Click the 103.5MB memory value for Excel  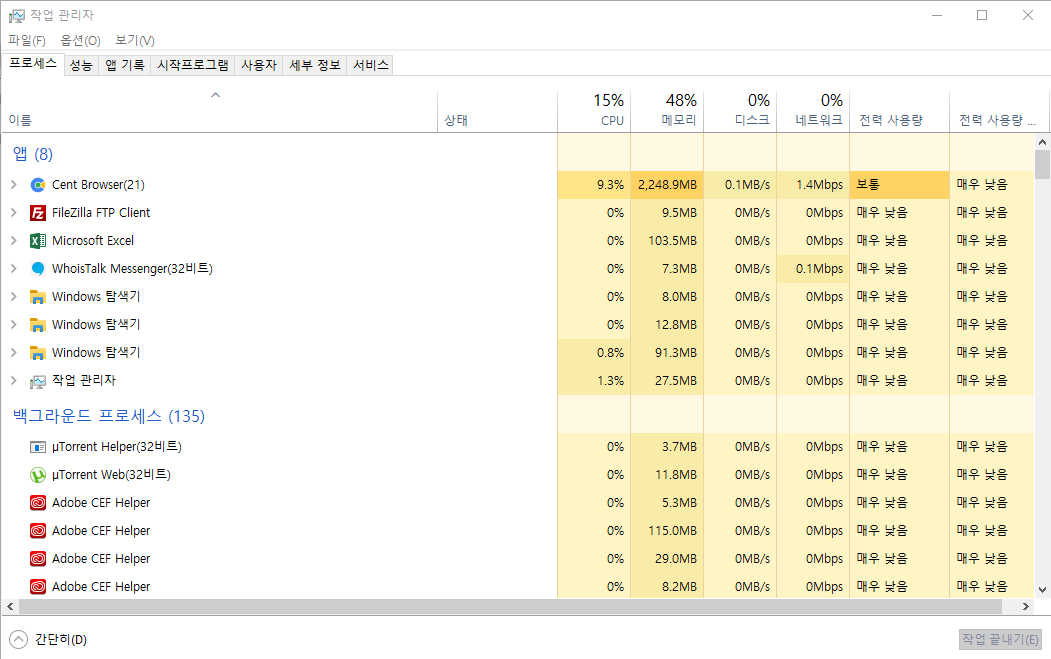(672, 241)
